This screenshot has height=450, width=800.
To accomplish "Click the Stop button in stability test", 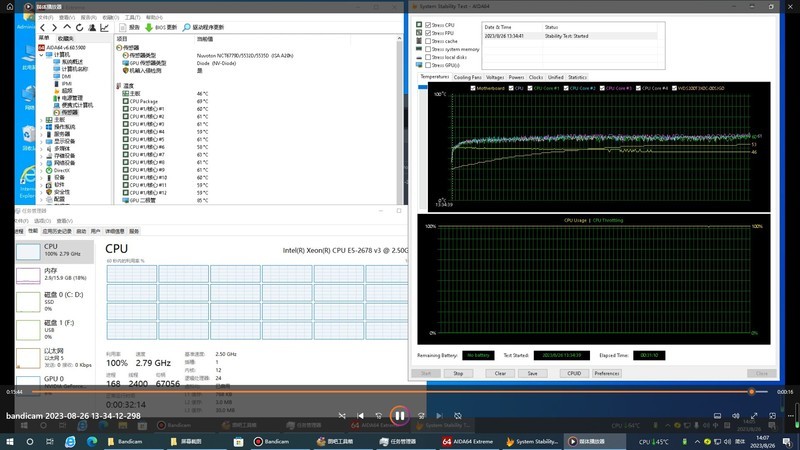I will click(457, 373).
